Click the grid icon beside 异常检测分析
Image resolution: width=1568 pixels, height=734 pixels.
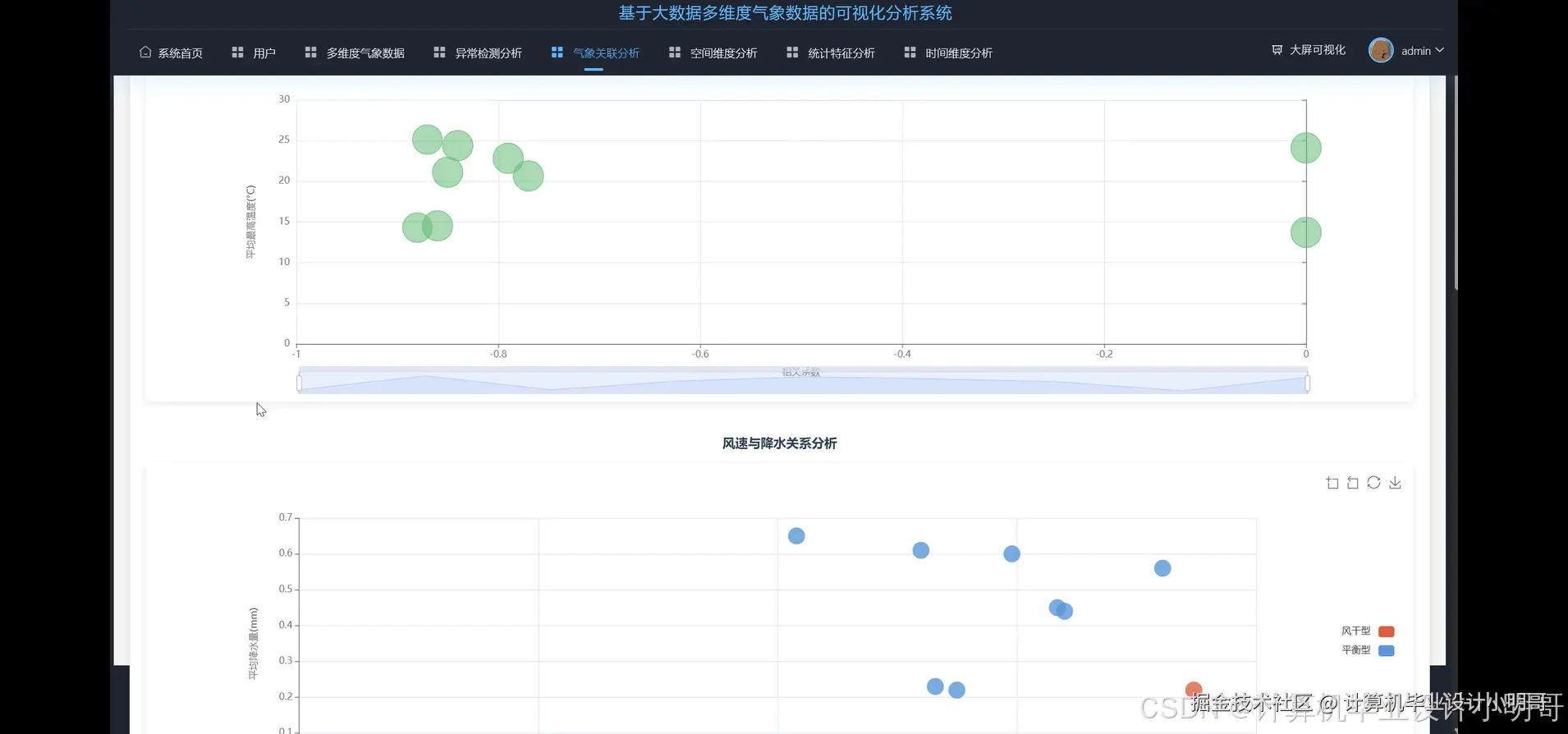point(439,53)
